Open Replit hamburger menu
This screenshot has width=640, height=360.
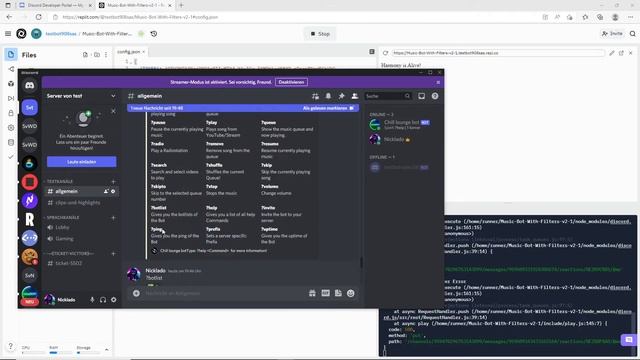coord(8,33)
